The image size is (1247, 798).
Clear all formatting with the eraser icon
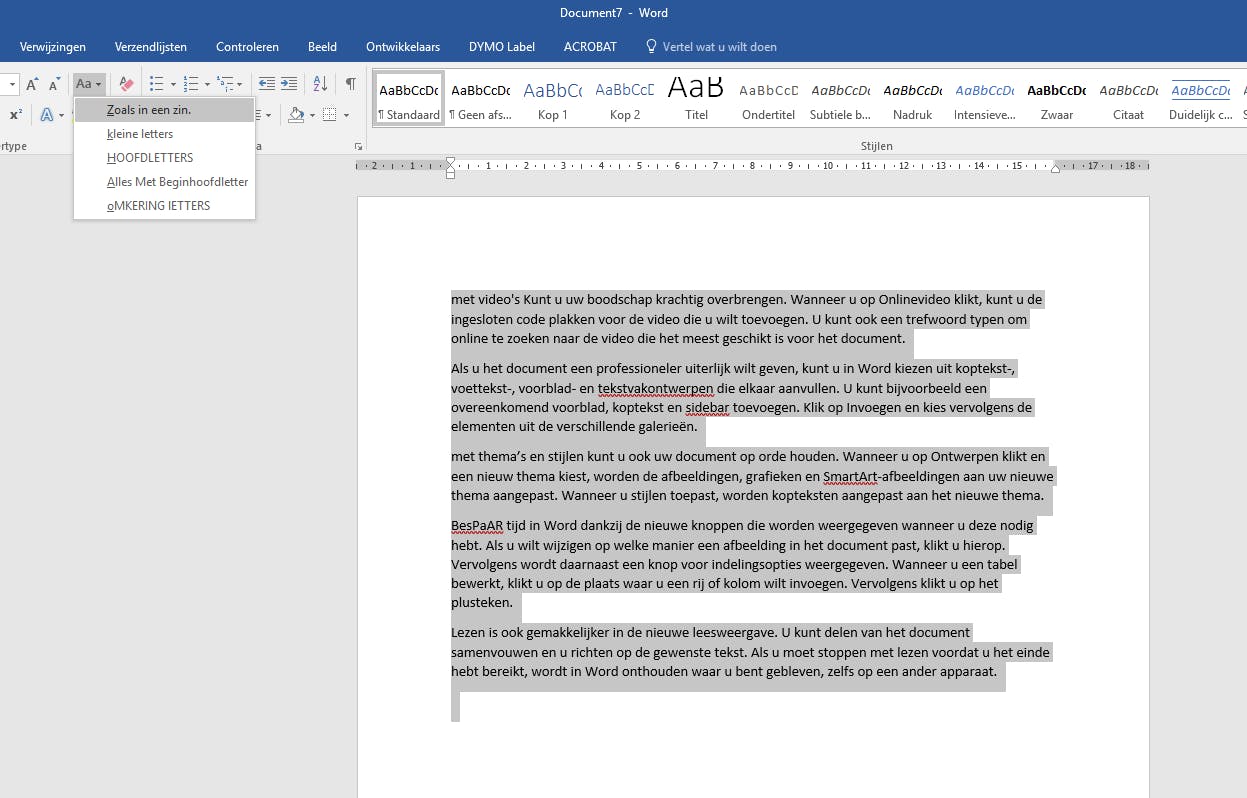tap(126, 84)
